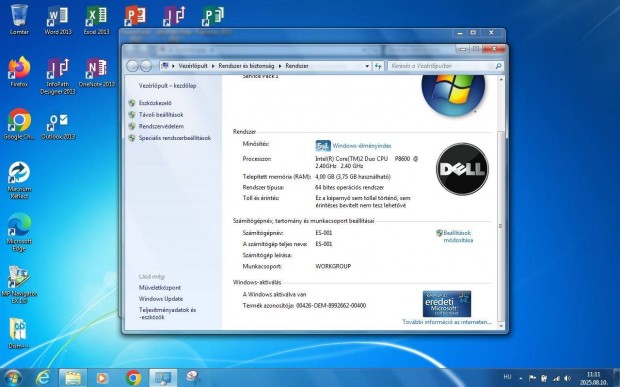Show hidden tray icons arrow

coord(520,378)
